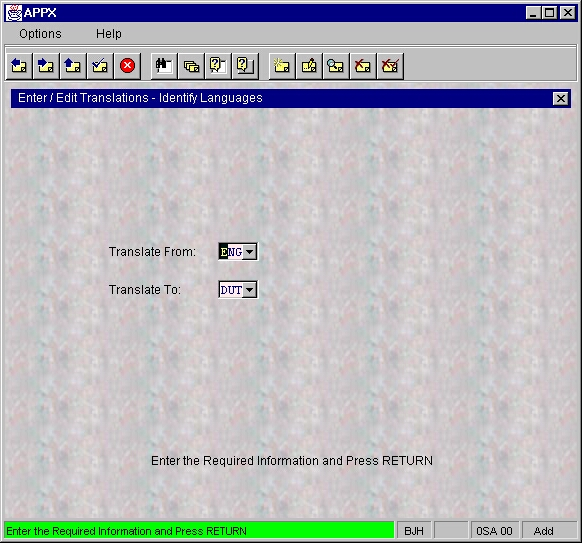Viewport: 582px width, 543px height.
Task: Click red X with checkmark toolbar icon
Action: click(x=390, y=66)
